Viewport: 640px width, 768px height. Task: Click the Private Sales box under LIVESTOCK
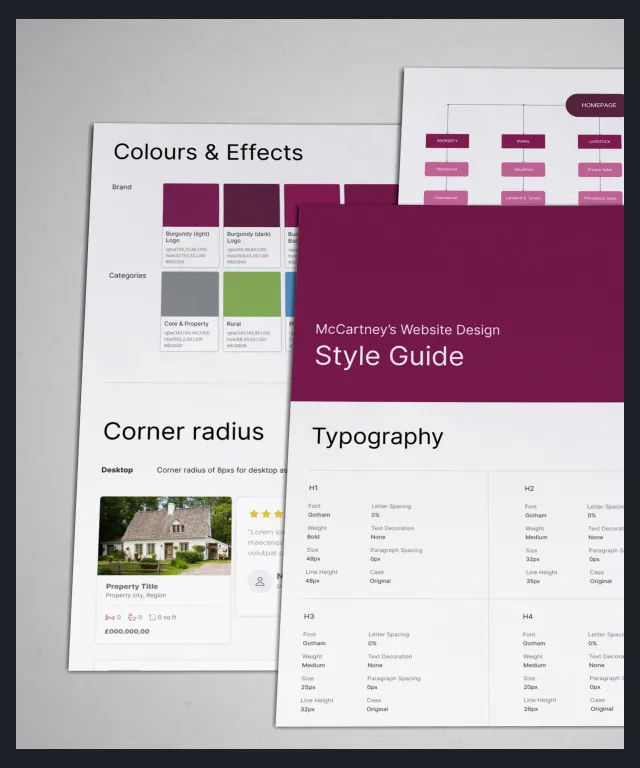[599, 170]
